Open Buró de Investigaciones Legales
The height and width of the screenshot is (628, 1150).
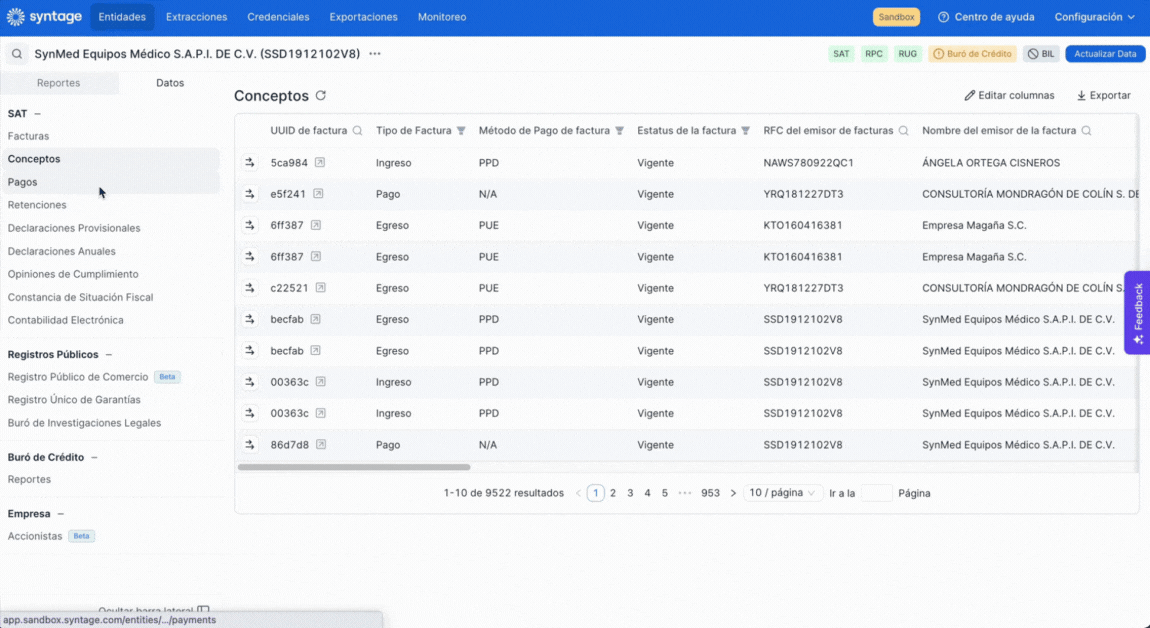click(x=84, y=423)
